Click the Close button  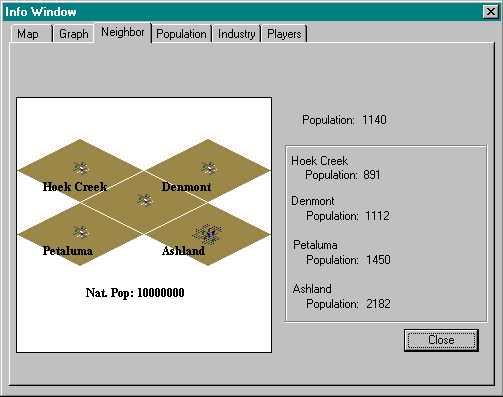441,340
